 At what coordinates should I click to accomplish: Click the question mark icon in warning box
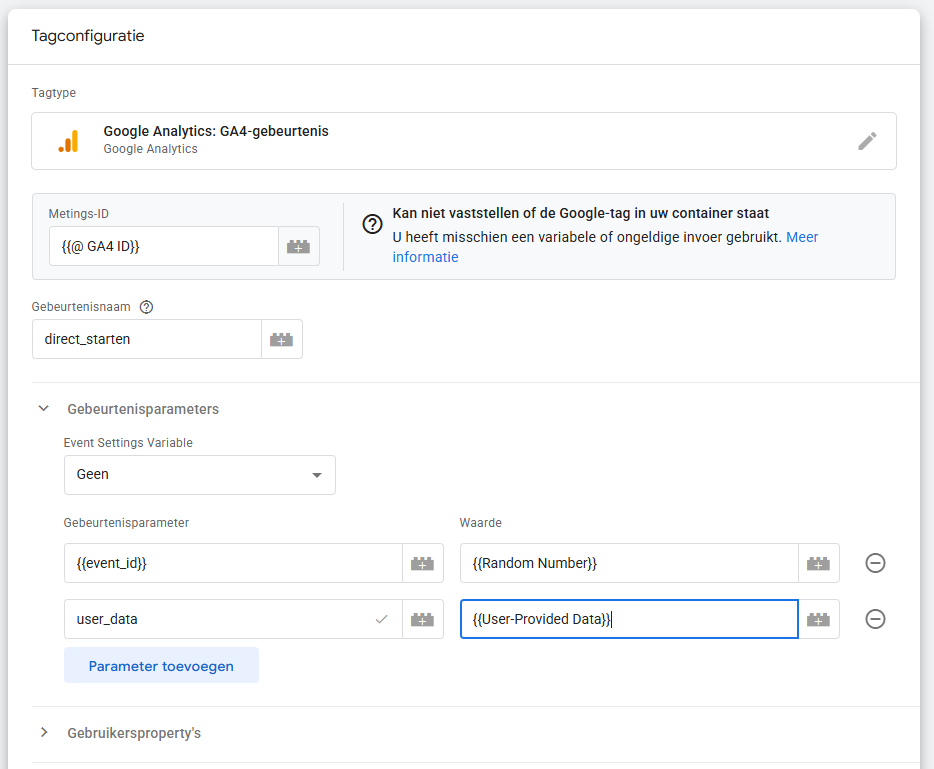point(372,223)
